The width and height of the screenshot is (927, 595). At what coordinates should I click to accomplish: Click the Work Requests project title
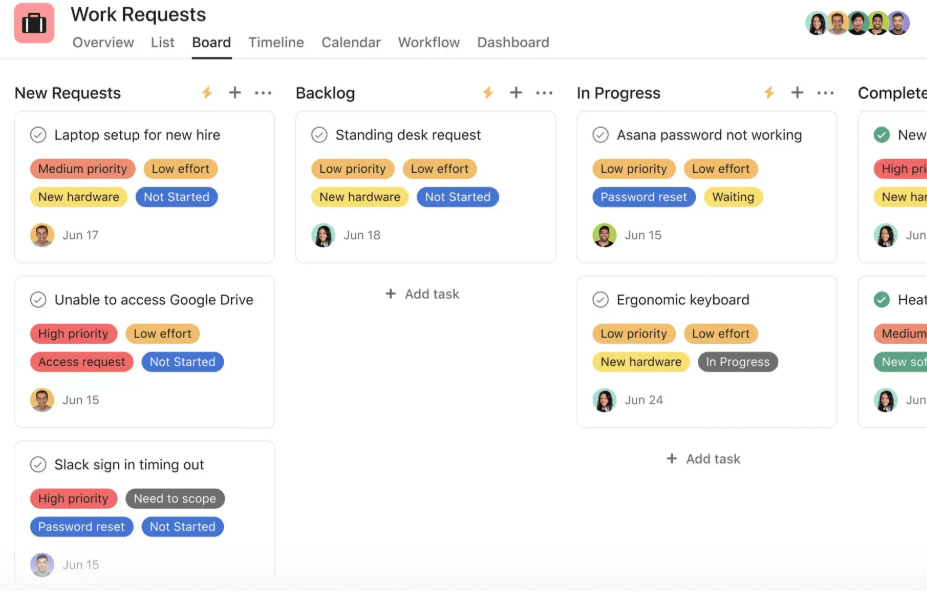[x=138, y=14]
